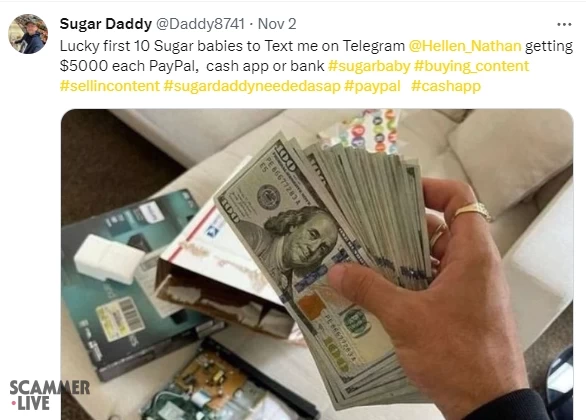Open the #sellincontent hashtag
Viewport: 586px width, 420px height.
(x=110, y=86)
